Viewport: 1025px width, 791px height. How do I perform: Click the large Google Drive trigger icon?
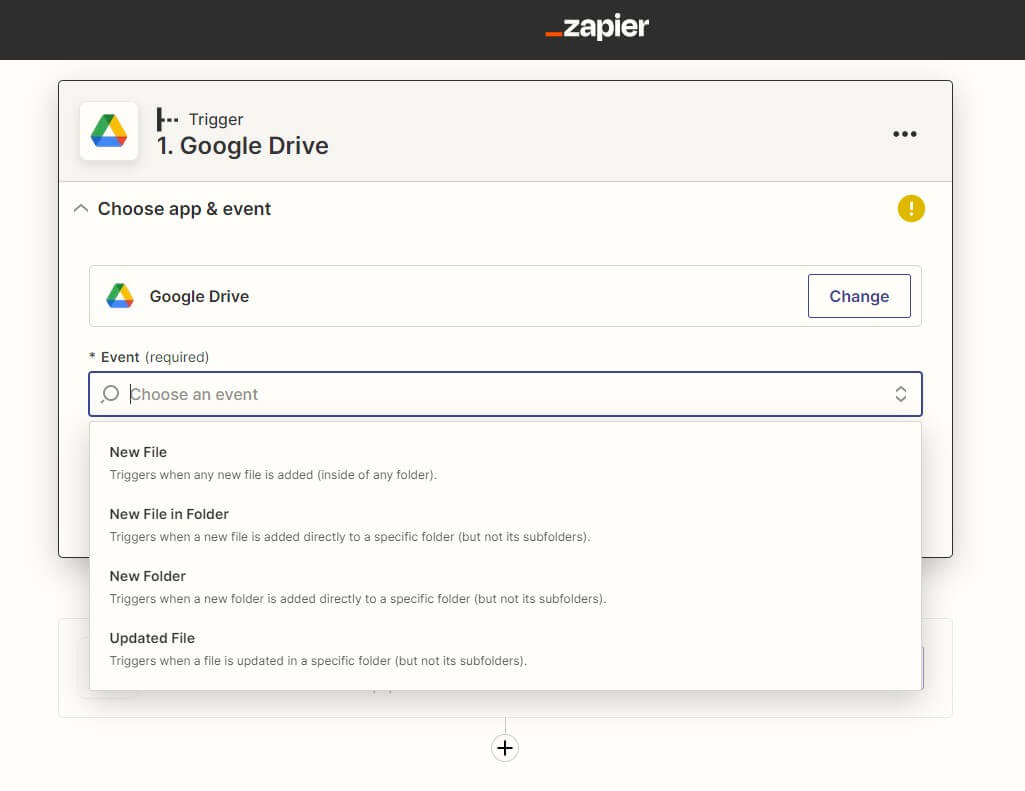pyautogui.click(x=109, y=131)
